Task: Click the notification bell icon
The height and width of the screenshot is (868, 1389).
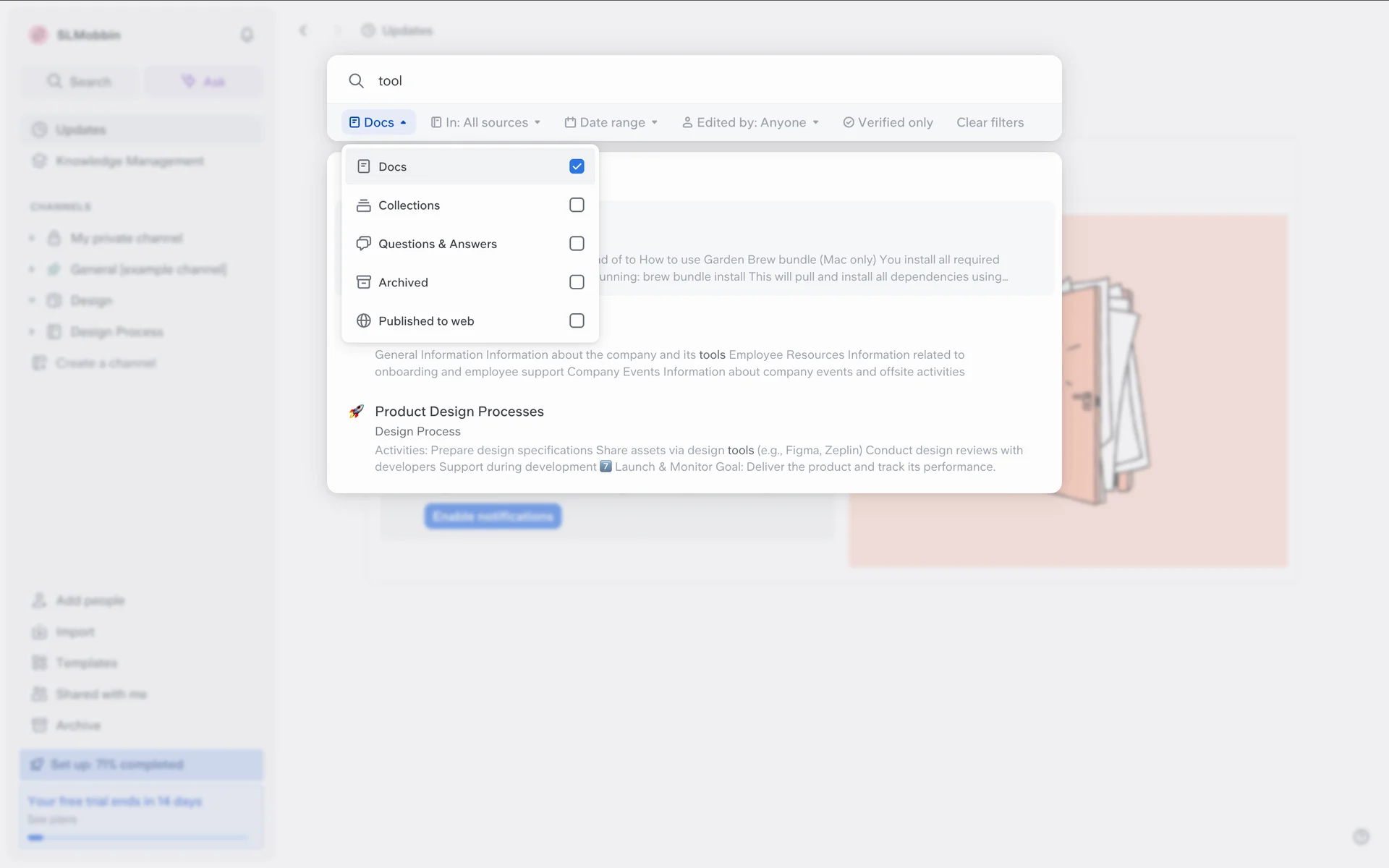Action: point(247,35)
